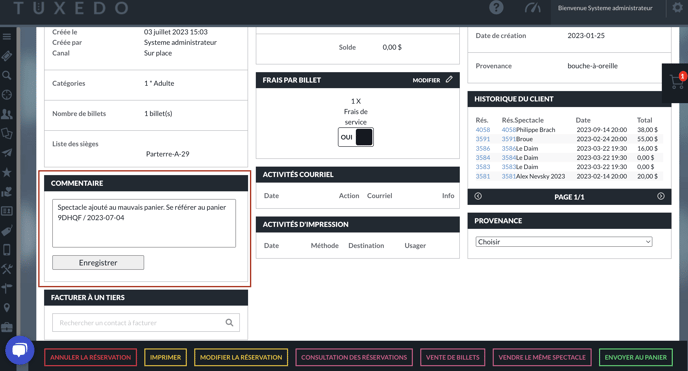Open the briefcase icon in sidebar
The width and height of the screenshot is (688, 371).
[x=7, y=327]
